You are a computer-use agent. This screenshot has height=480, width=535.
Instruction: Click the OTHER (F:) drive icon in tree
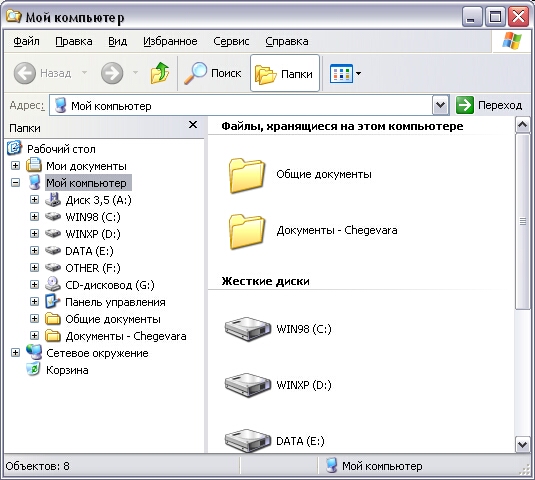pyautogui.click(x=53, y=267)
